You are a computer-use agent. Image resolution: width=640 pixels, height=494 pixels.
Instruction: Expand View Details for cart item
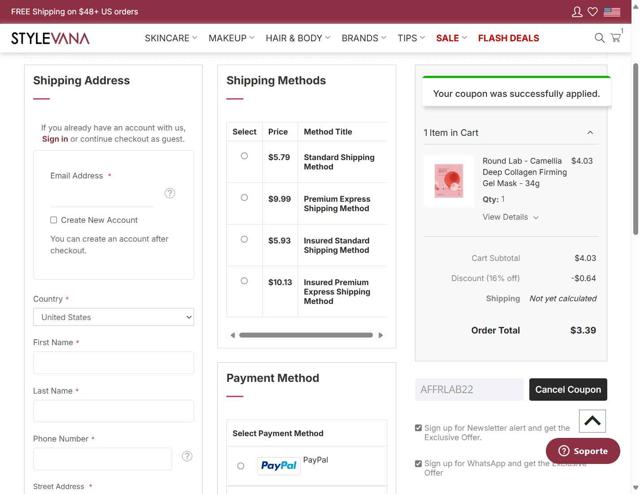point(510,217)
